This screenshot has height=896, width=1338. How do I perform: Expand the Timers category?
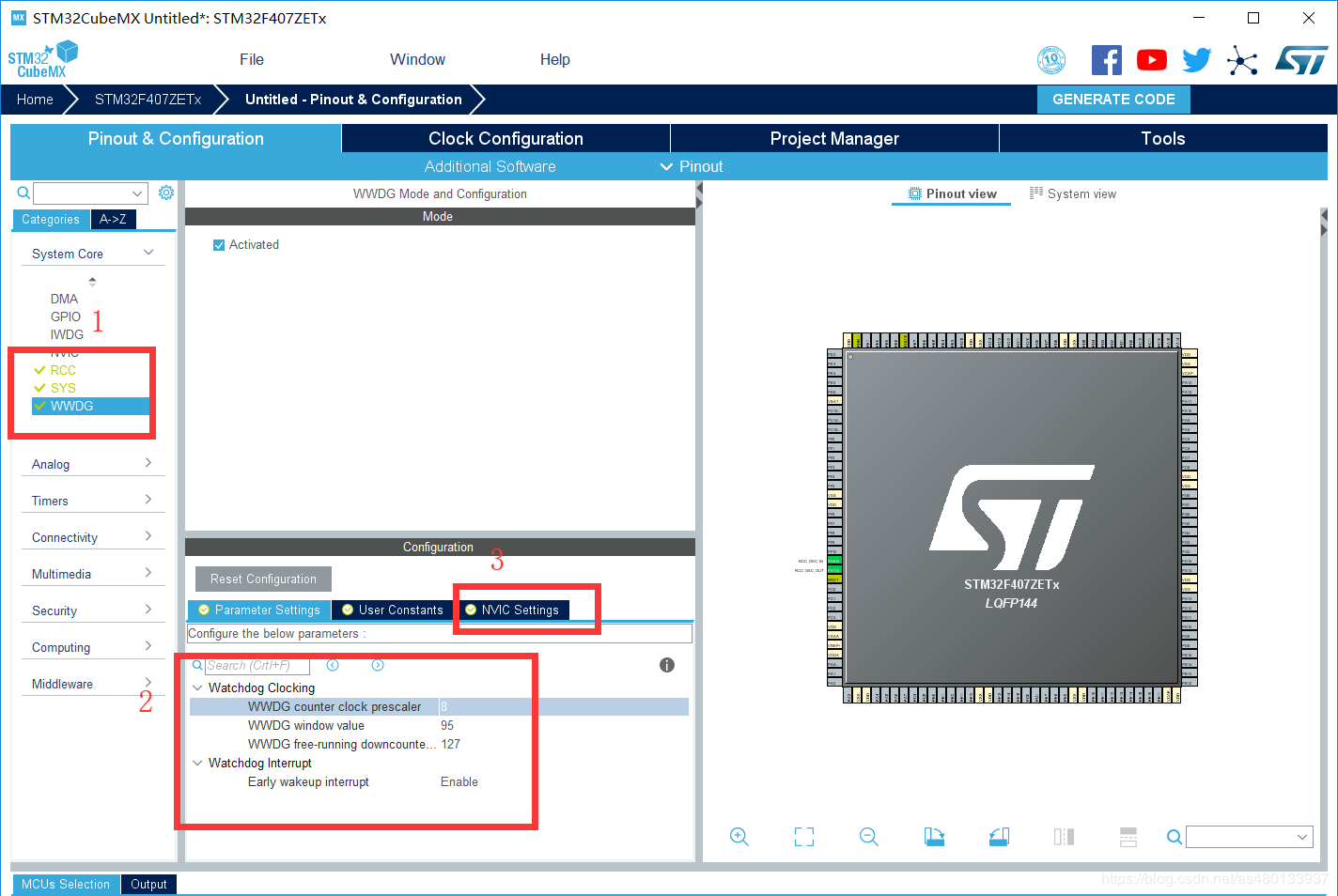point(148,500)
